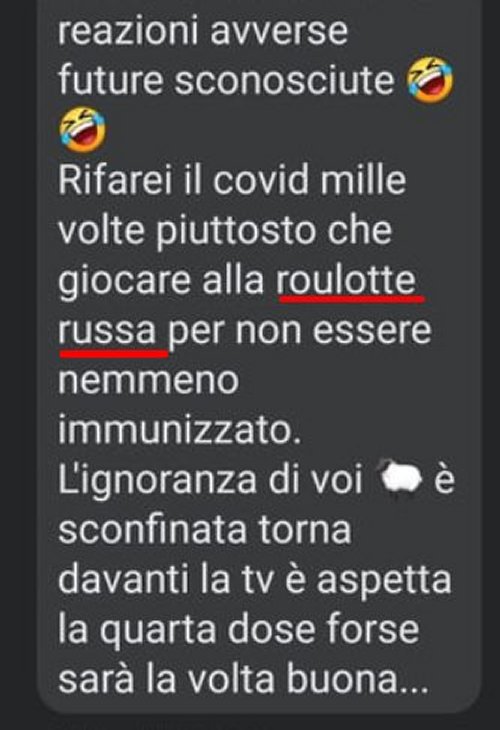
Task: Click the laughing emoji on its own line
Action: tap(83, 130)
